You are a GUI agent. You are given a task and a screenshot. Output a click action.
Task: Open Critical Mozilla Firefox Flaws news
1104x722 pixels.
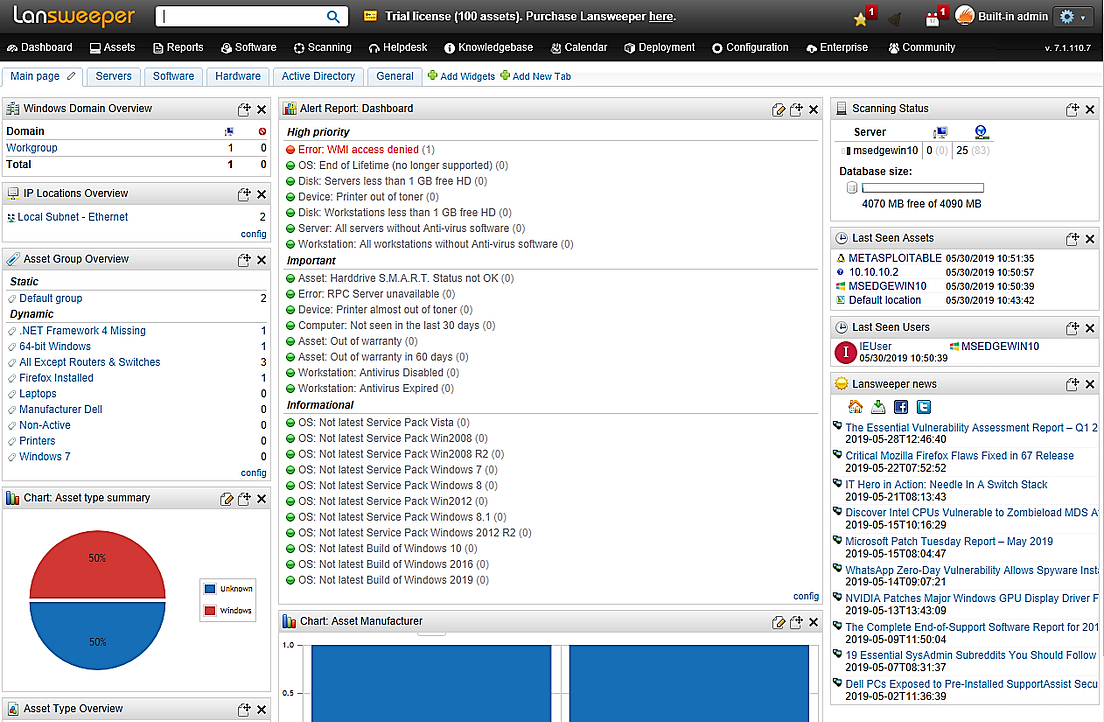(960, 456)
